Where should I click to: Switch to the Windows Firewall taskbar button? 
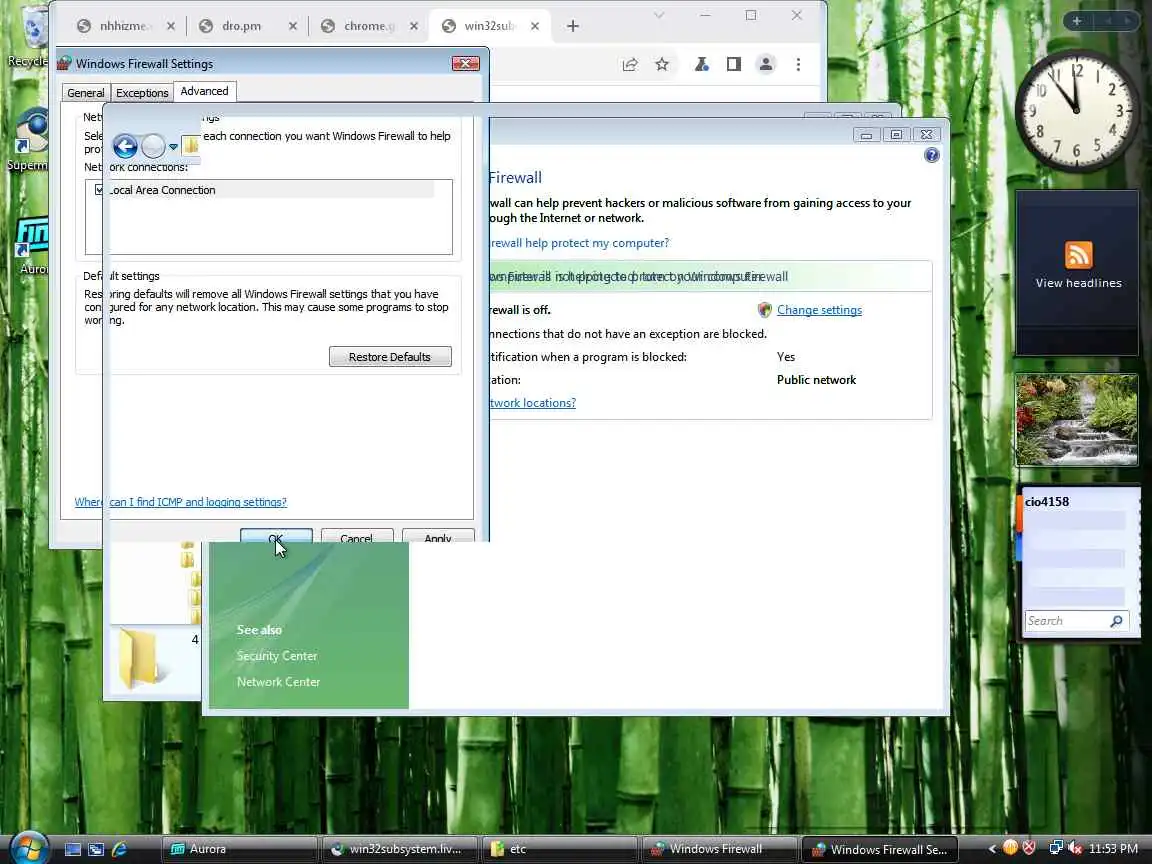[719, 849]
